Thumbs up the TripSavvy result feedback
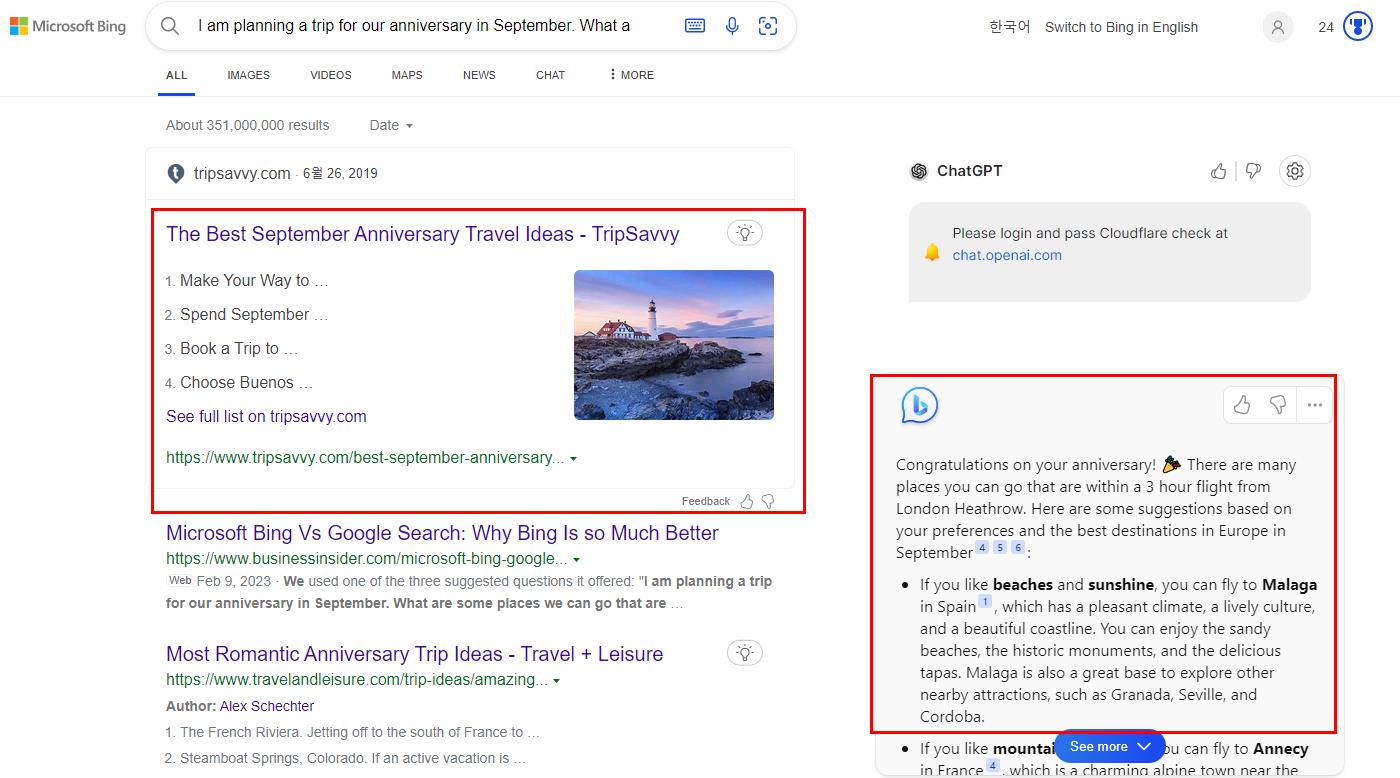This screenshot has height=778, width=1400. pyautogui.click(x=746, y=501)
